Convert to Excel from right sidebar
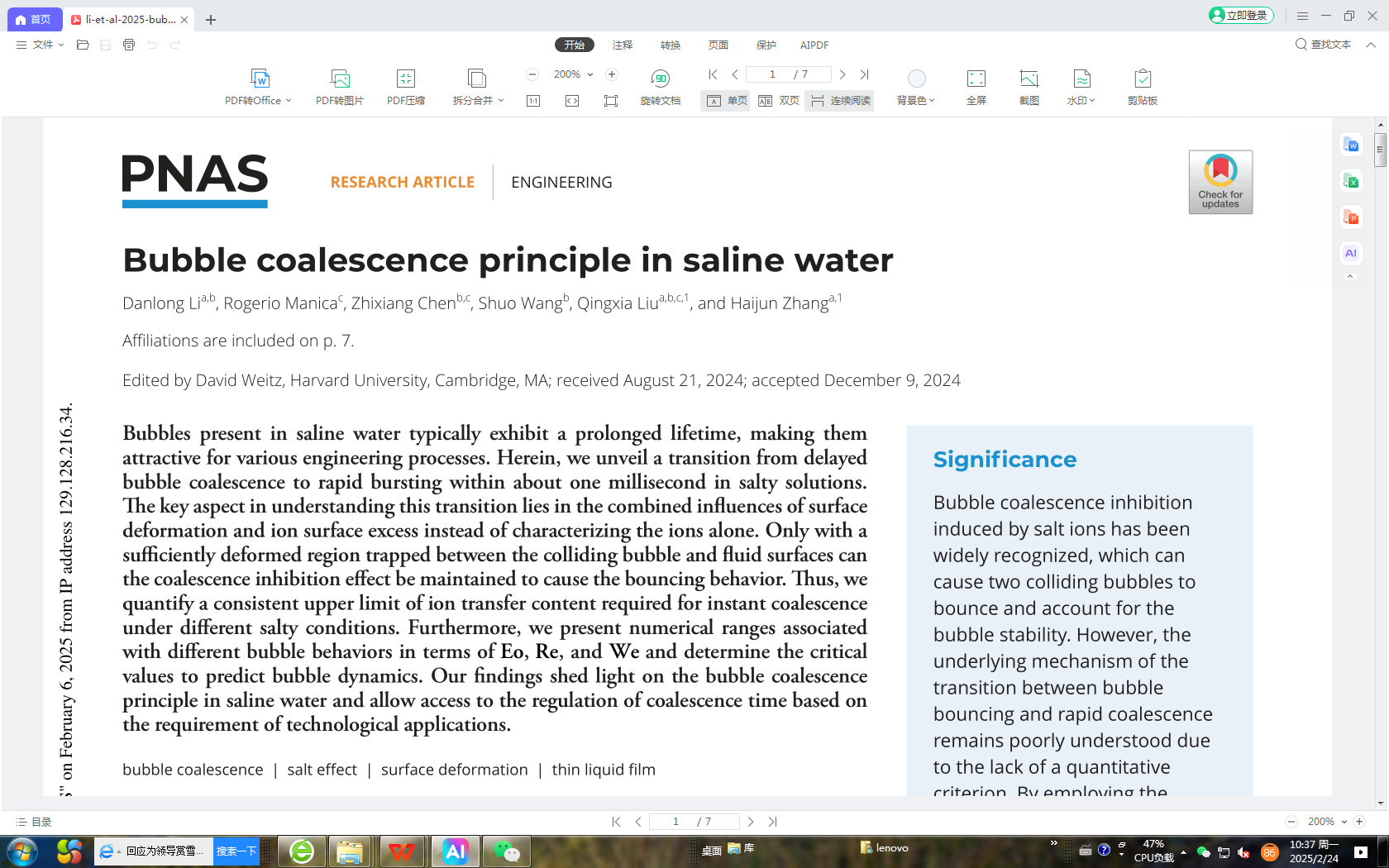The height and width of the screenshot is (868, 1389). (1351, 181)
